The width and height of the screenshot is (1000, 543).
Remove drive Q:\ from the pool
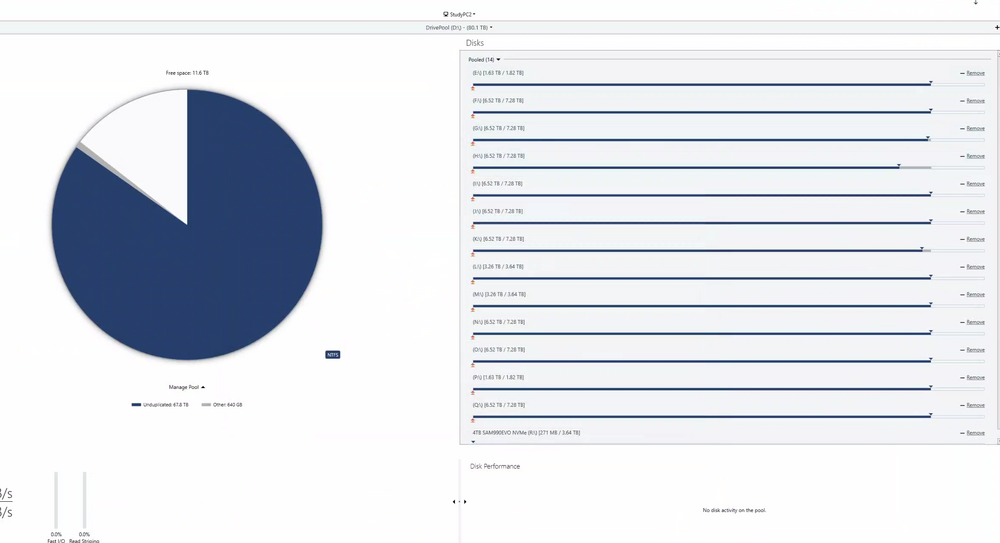click(973, 405)
